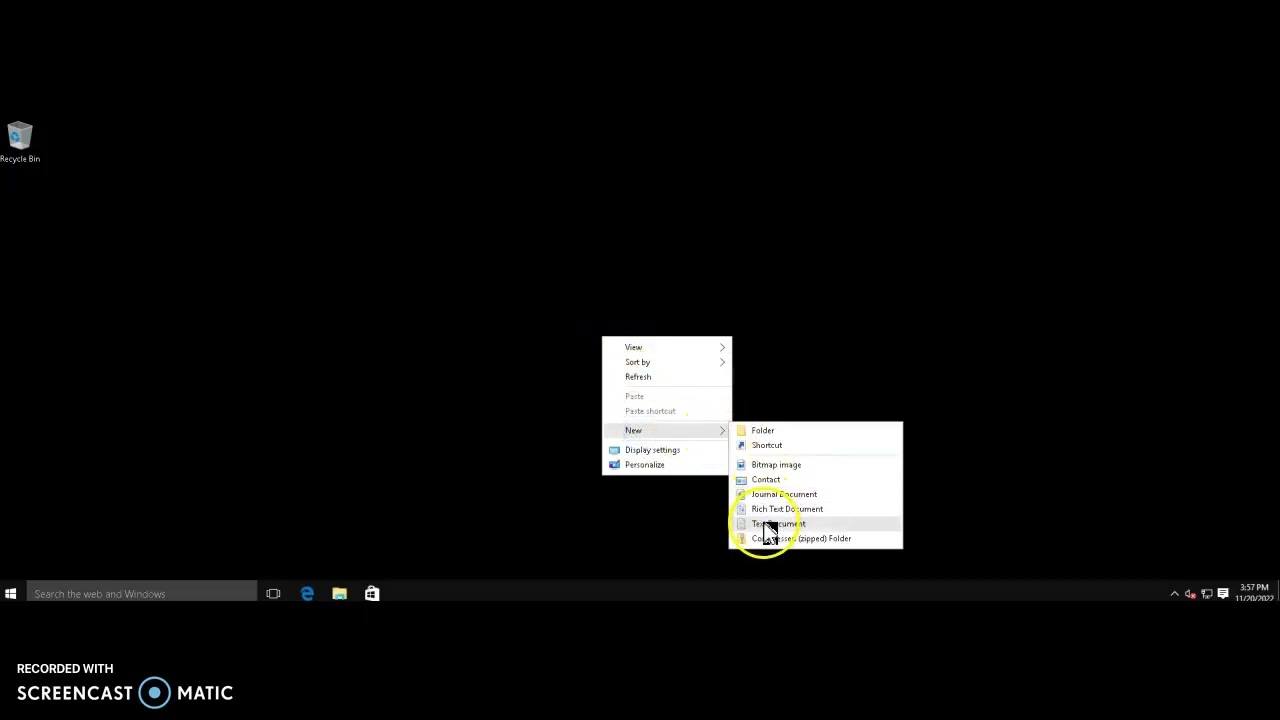This screenshot has width=1280, height=720.
Task: Open the network status tray icon
Action: pos(1206,594)
